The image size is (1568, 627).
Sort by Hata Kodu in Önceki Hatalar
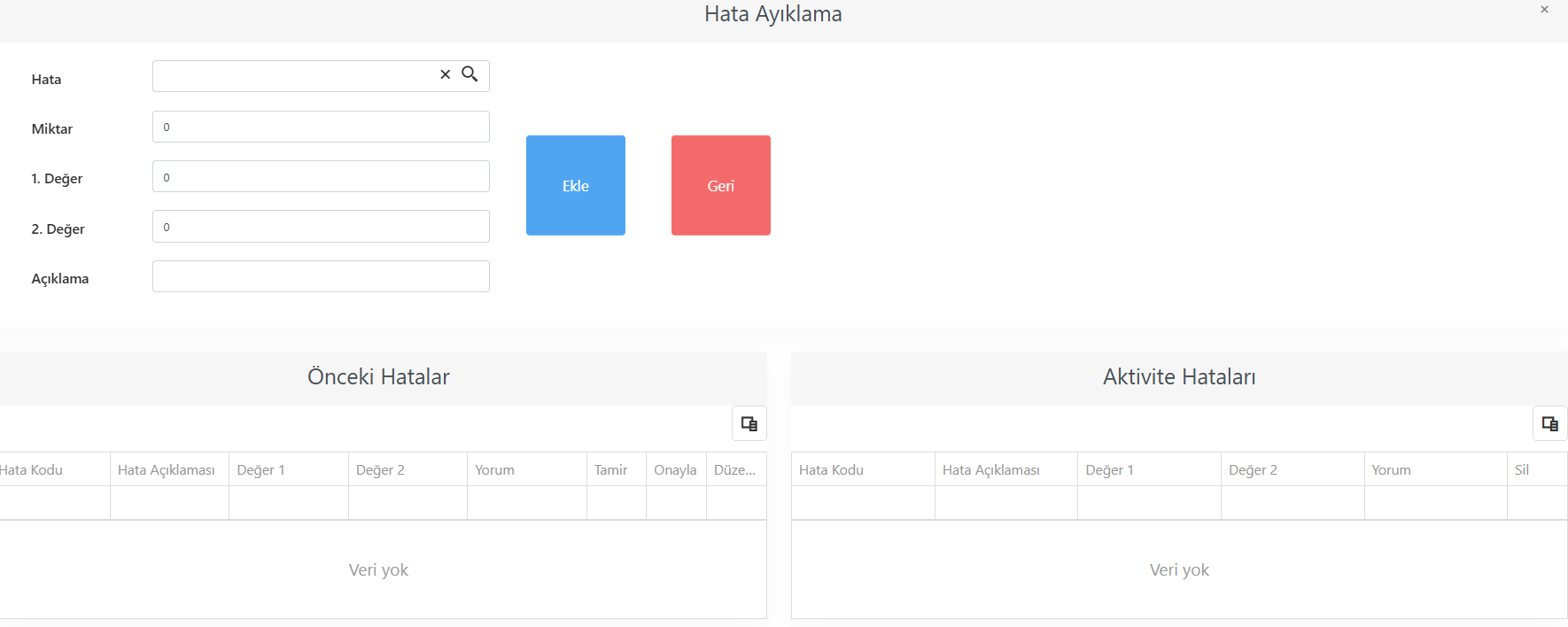pos(55,469)
